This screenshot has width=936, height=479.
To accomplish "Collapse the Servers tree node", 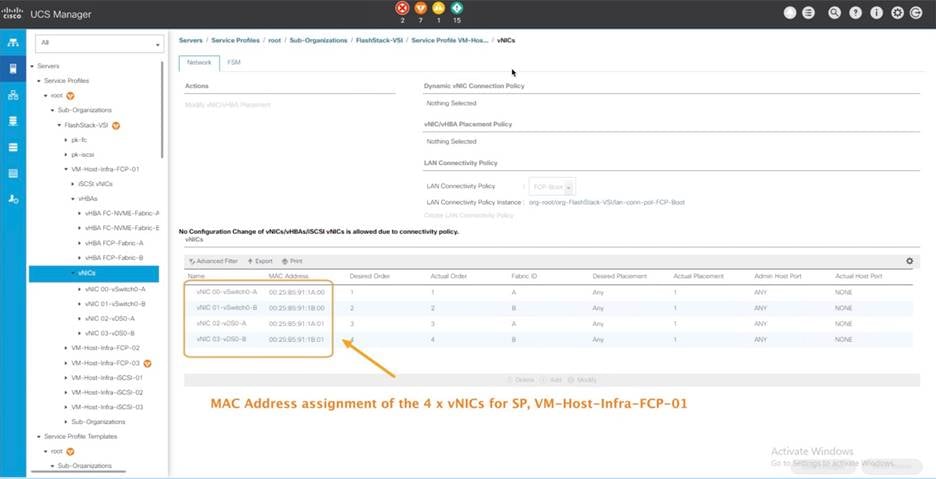I will (32, 66).
